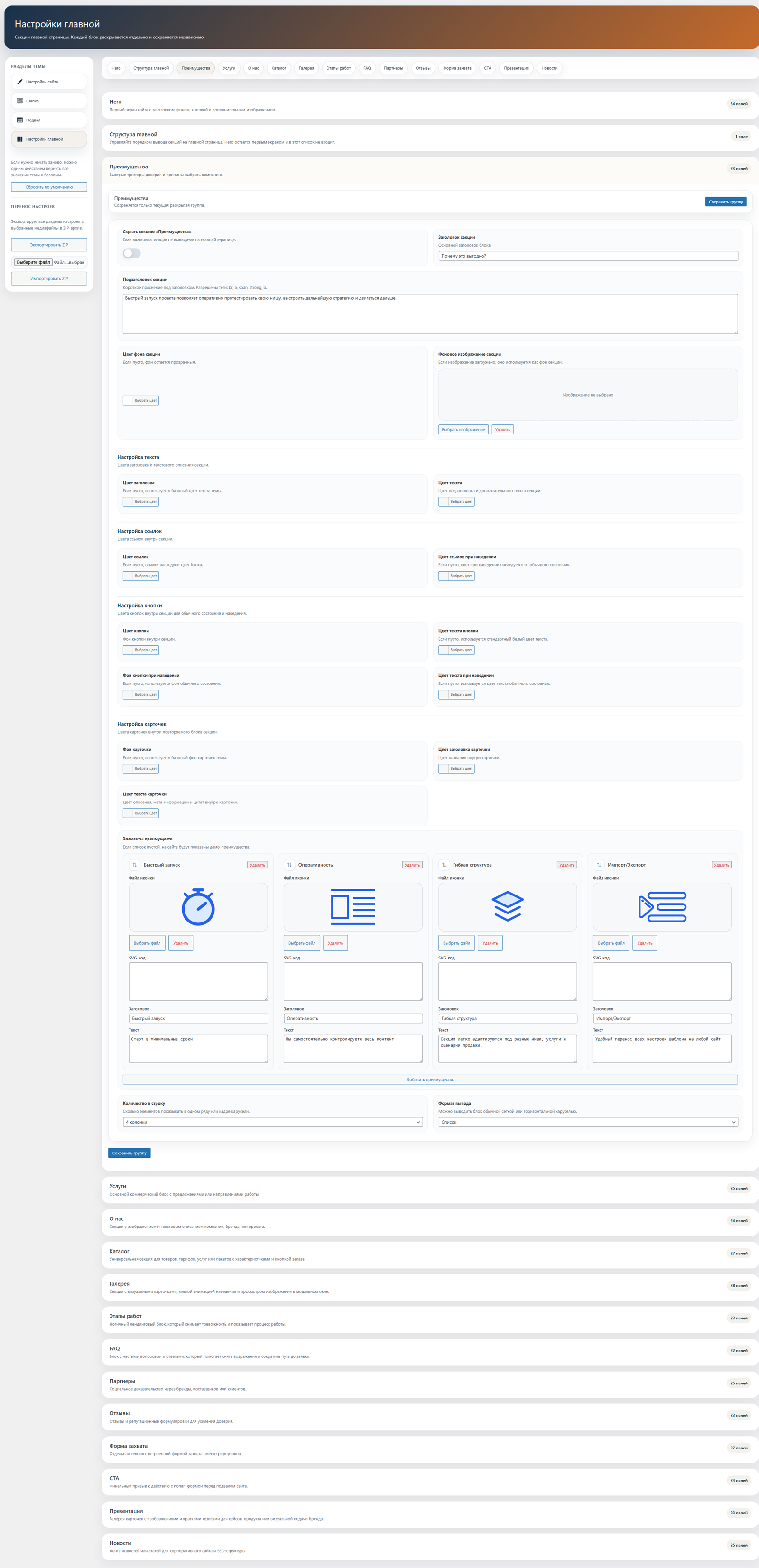
Task: Pick Цвет кнопки color
Action: (x=140, y=650)
